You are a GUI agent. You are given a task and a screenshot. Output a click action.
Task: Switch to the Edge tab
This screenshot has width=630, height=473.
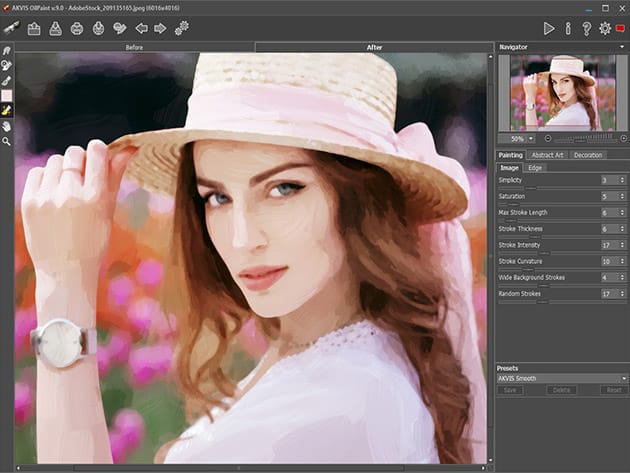tap(535, 167)
